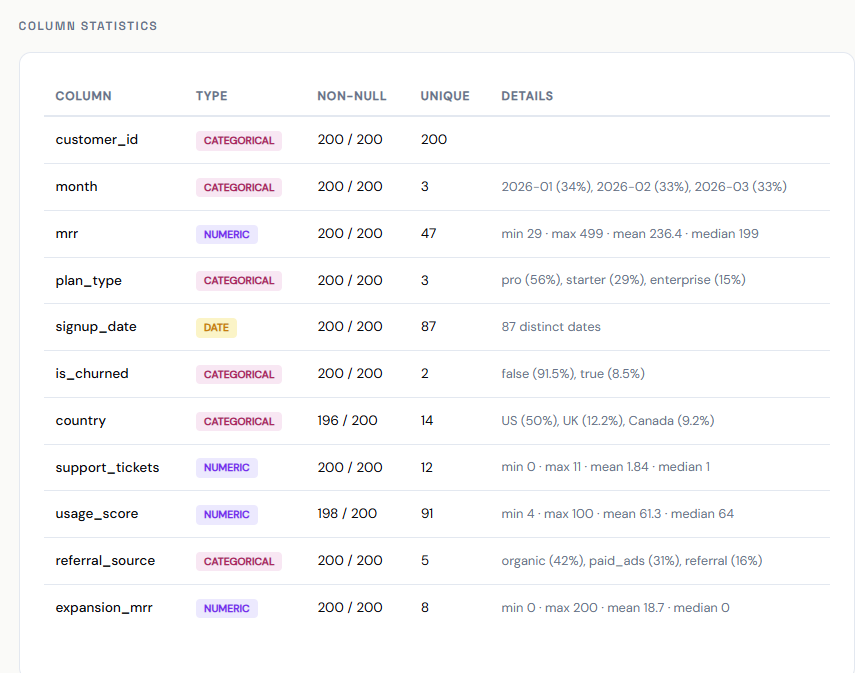Image resolution: width=855 pixels, height=673 pixels.
Task: Click the UNIQUE column header
Action: click(x=445, y=96)
